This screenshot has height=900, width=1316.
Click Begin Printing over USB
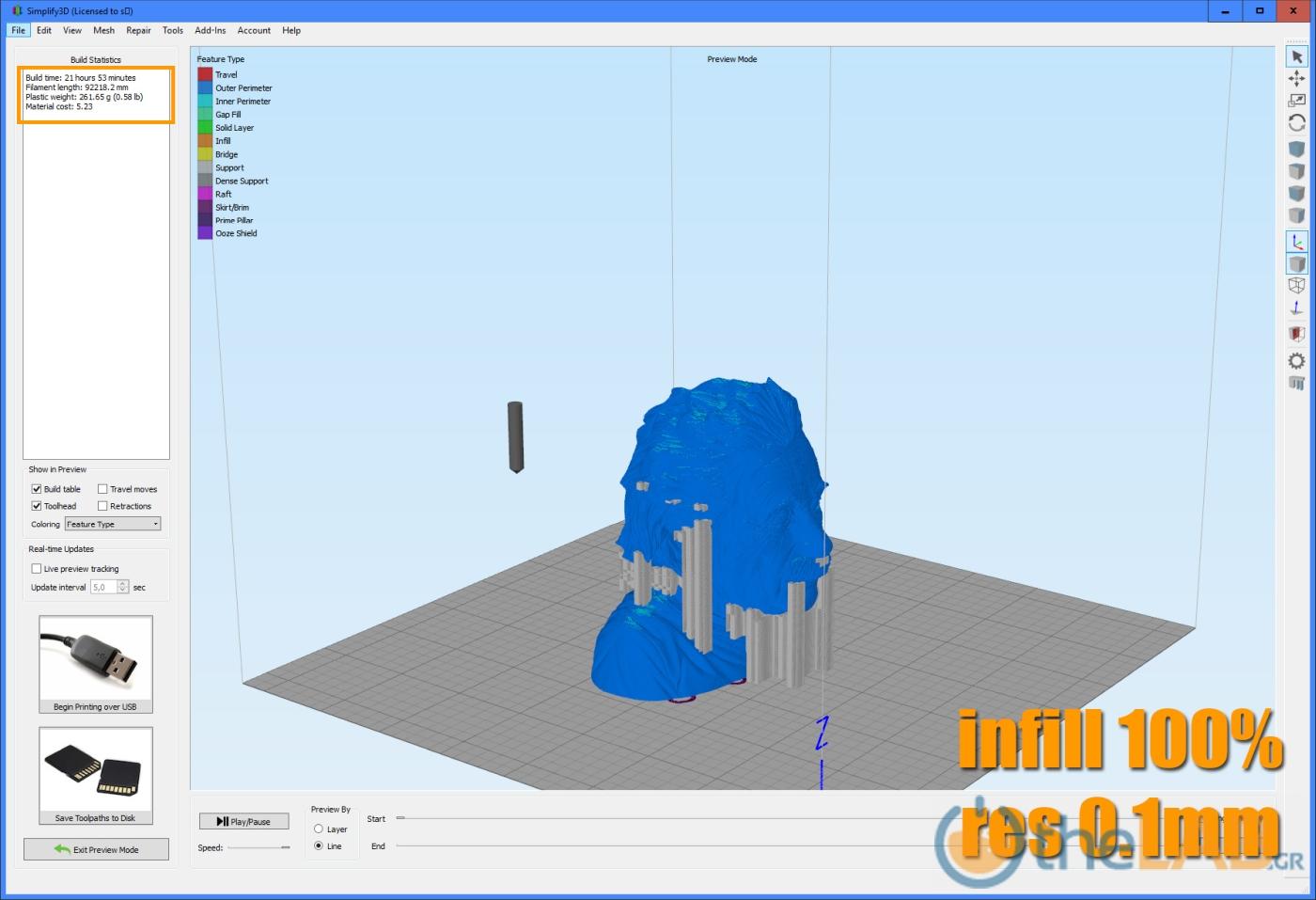(x=96, y=665)
